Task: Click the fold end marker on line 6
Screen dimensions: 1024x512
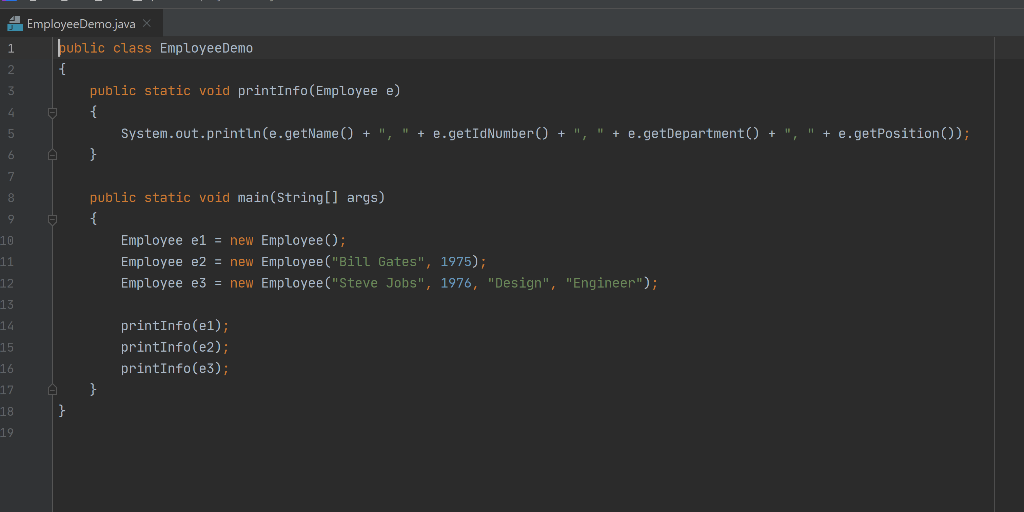Action: click(x=52, y=155)
